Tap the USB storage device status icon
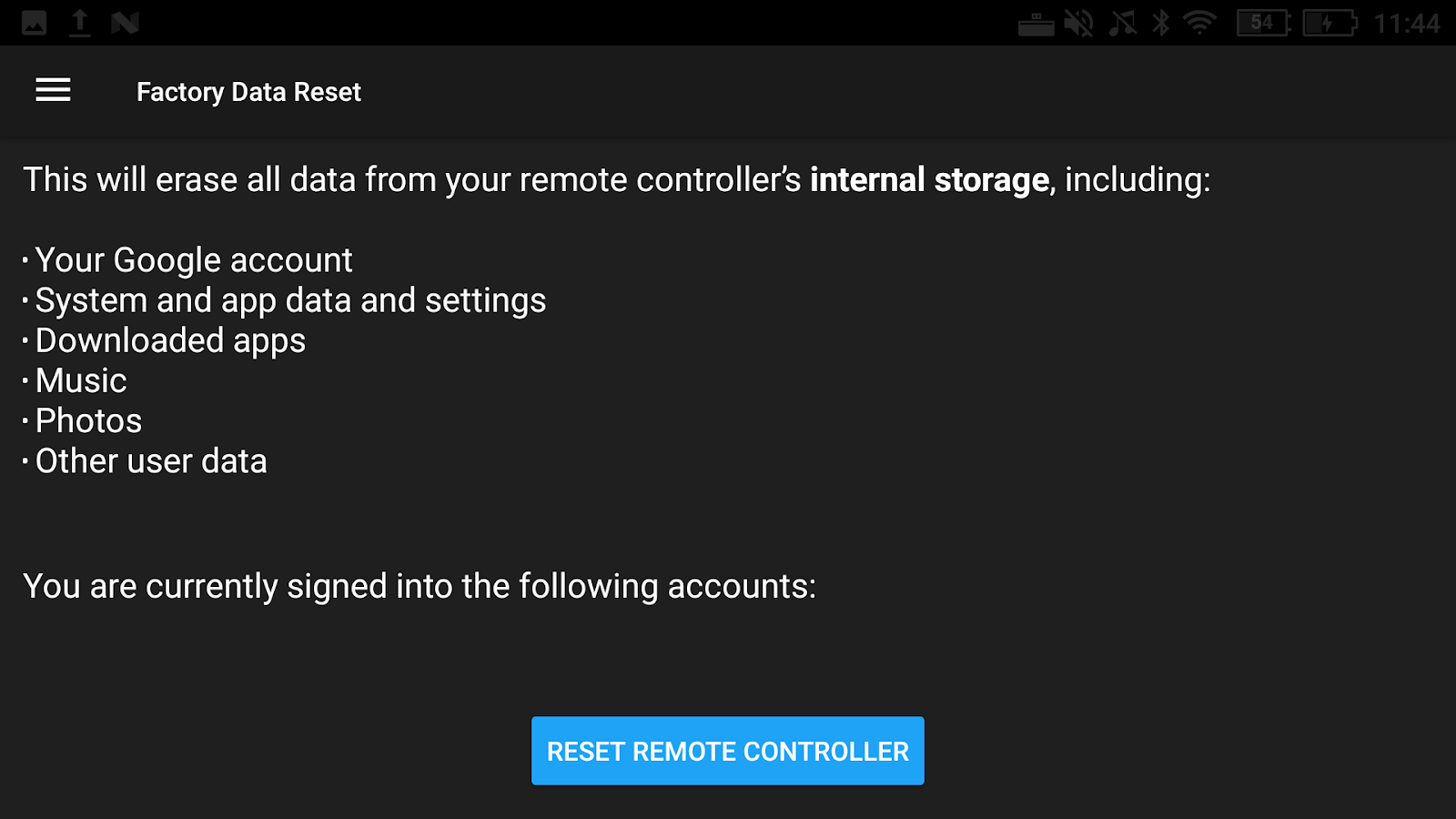Screen dimensions: 1456x819 [1036, 24]
